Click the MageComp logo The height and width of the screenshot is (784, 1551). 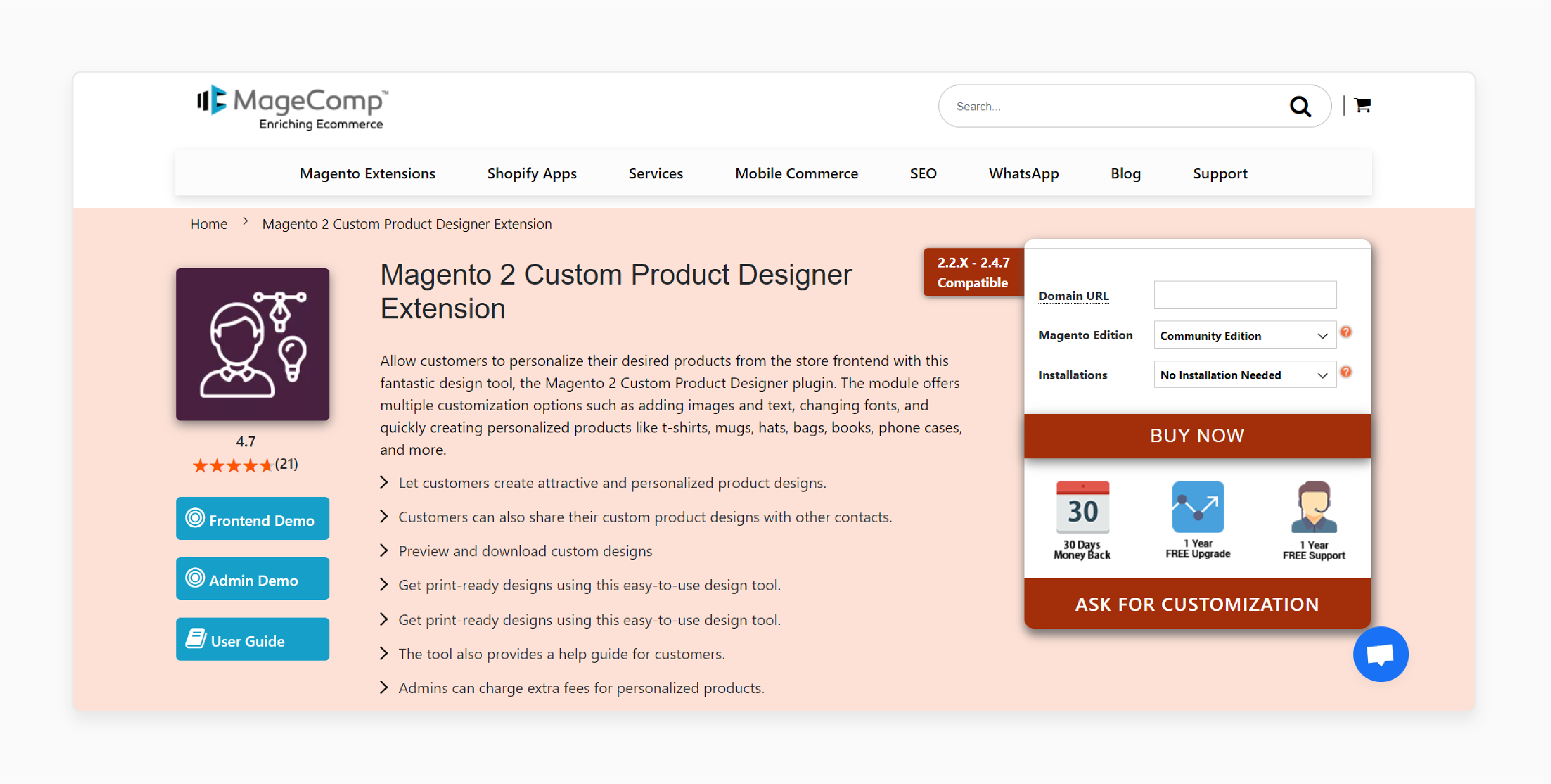(x=292, y=108)
